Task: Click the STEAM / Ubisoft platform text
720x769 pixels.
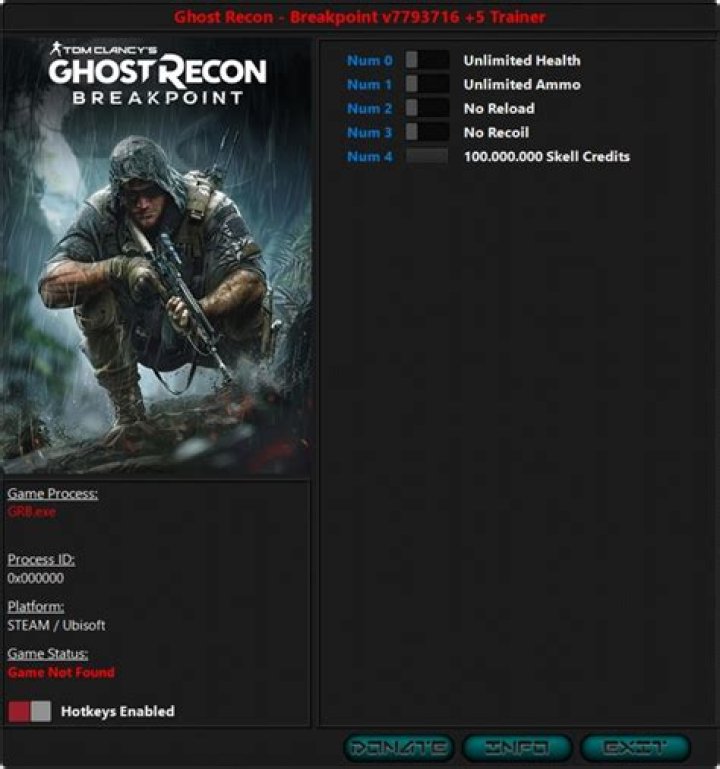Action: (x=56, y=625)
